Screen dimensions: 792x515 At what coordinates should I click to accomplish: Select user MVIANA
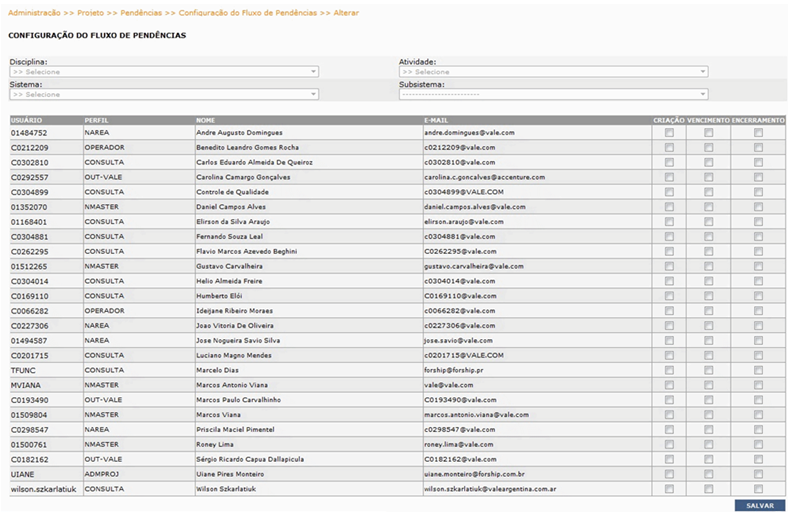click(26, 385)
